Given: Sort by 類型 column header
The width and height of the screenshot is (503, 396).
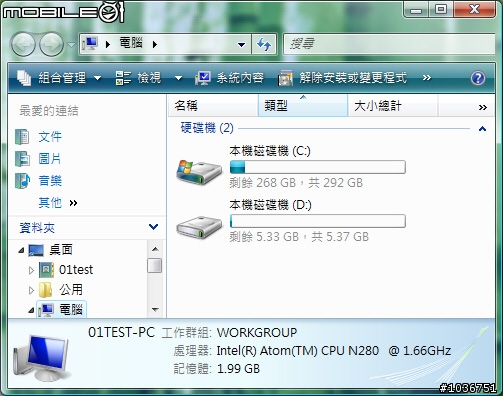Looking at the screenshot, I should pyautogui.click(x=303, y=106).
